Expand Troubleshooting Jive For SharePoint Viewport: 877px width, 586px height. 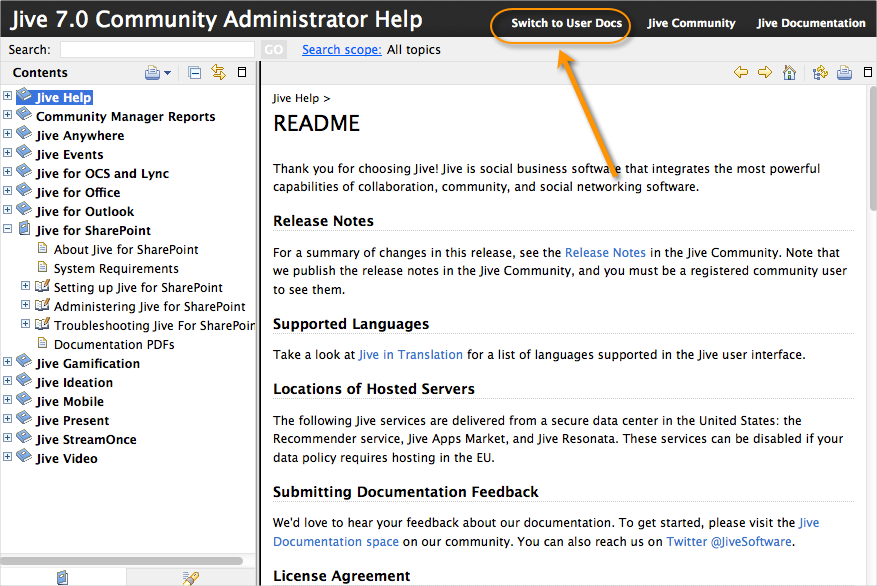click(x=25, y=324)
